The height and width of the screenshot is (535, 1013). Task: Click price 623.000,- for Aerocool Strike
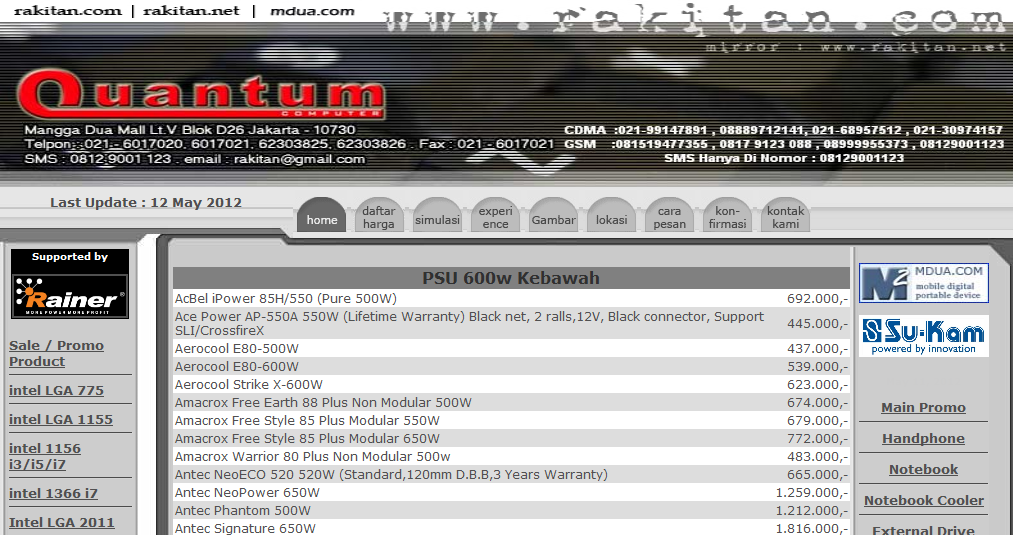(817, 384)
